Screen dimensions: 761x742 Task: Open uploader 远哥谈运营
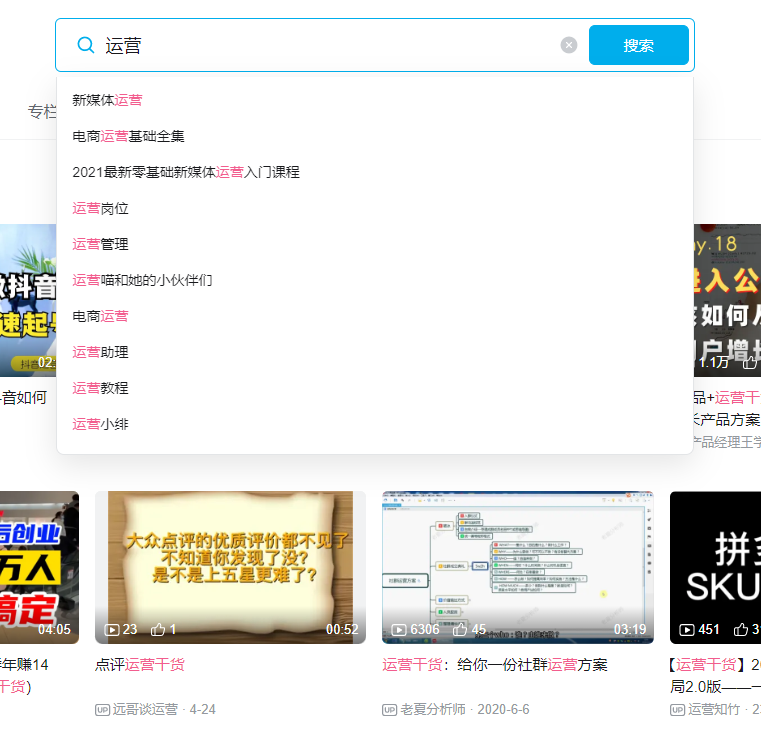pos(145,709)
